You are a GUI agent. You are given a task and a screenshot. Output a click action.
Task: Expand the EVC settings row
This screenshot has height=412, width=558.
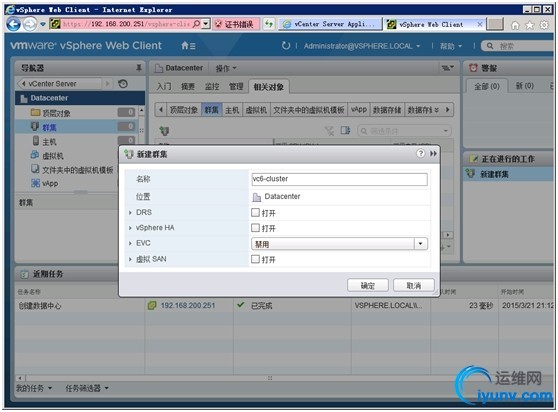click(130, 243)
